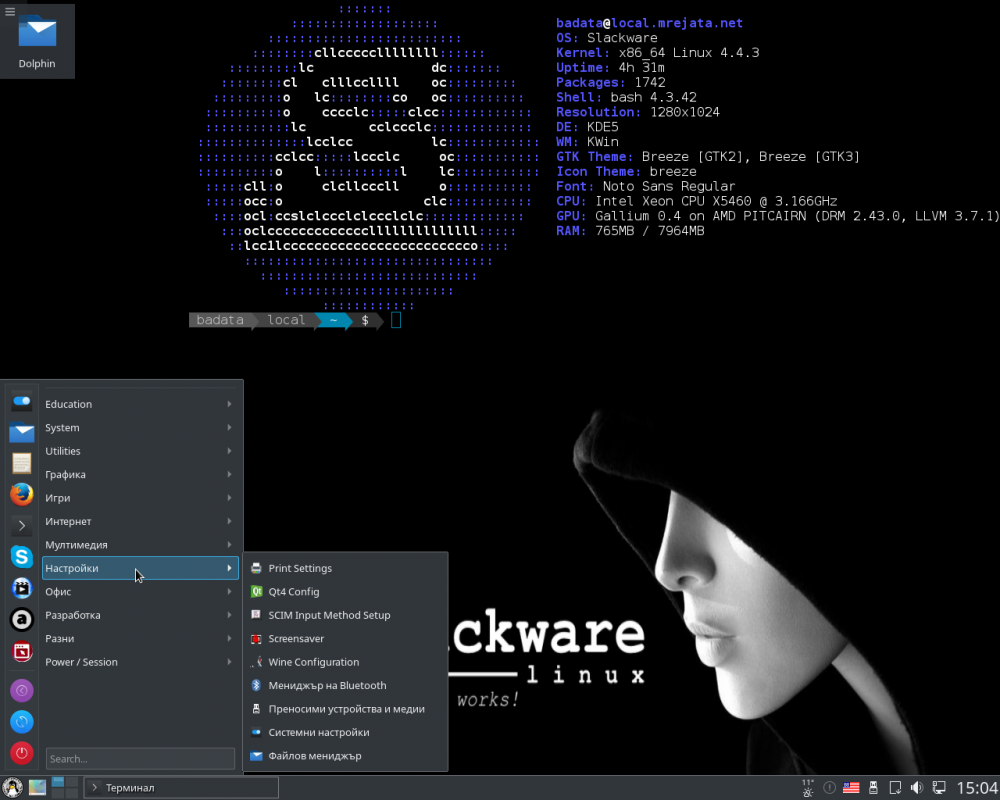Click 'Packages: 1742' terminal line
Screen dimensions: 1000x800
point(610,82)
